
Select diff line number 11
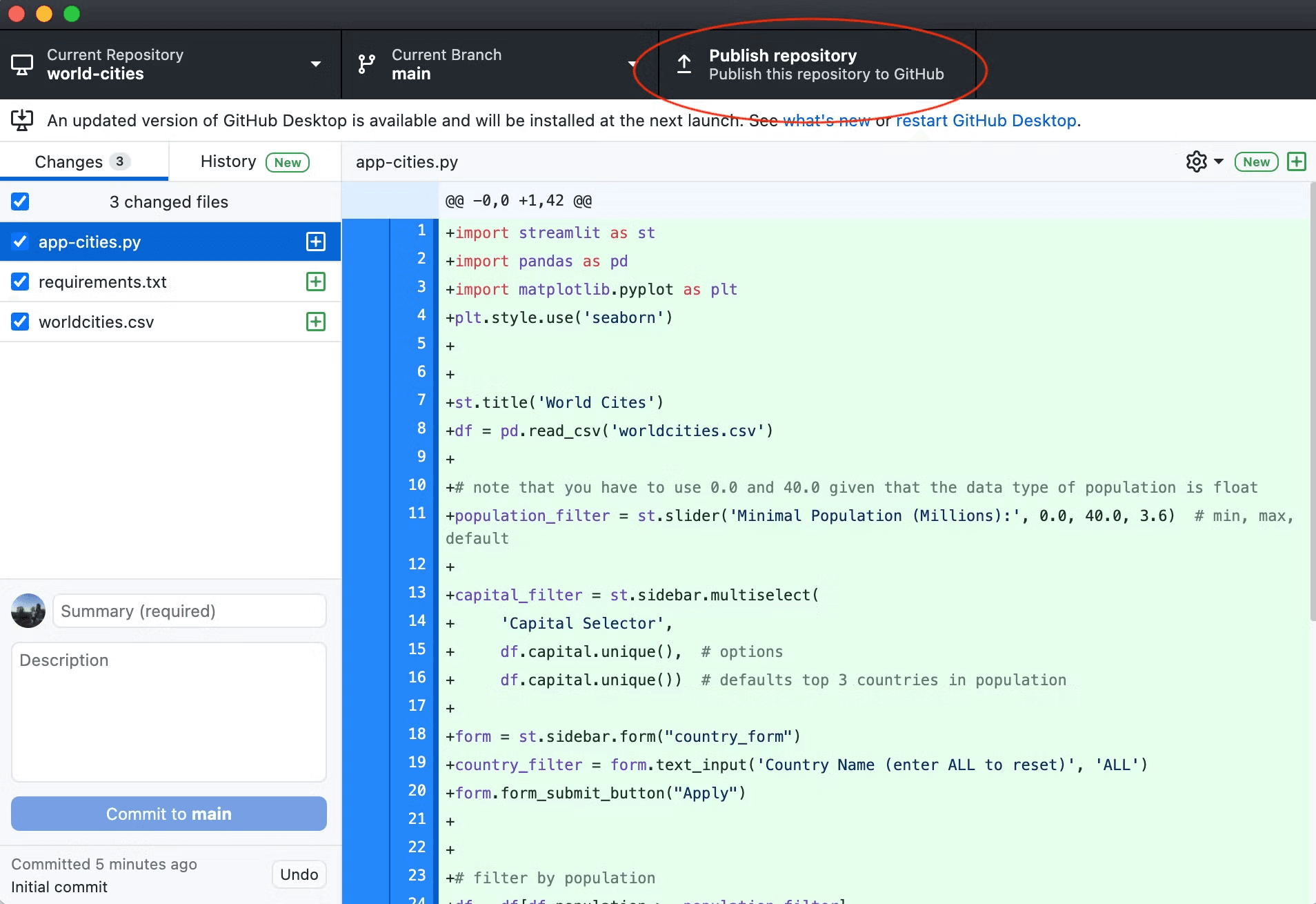point(417,513)
